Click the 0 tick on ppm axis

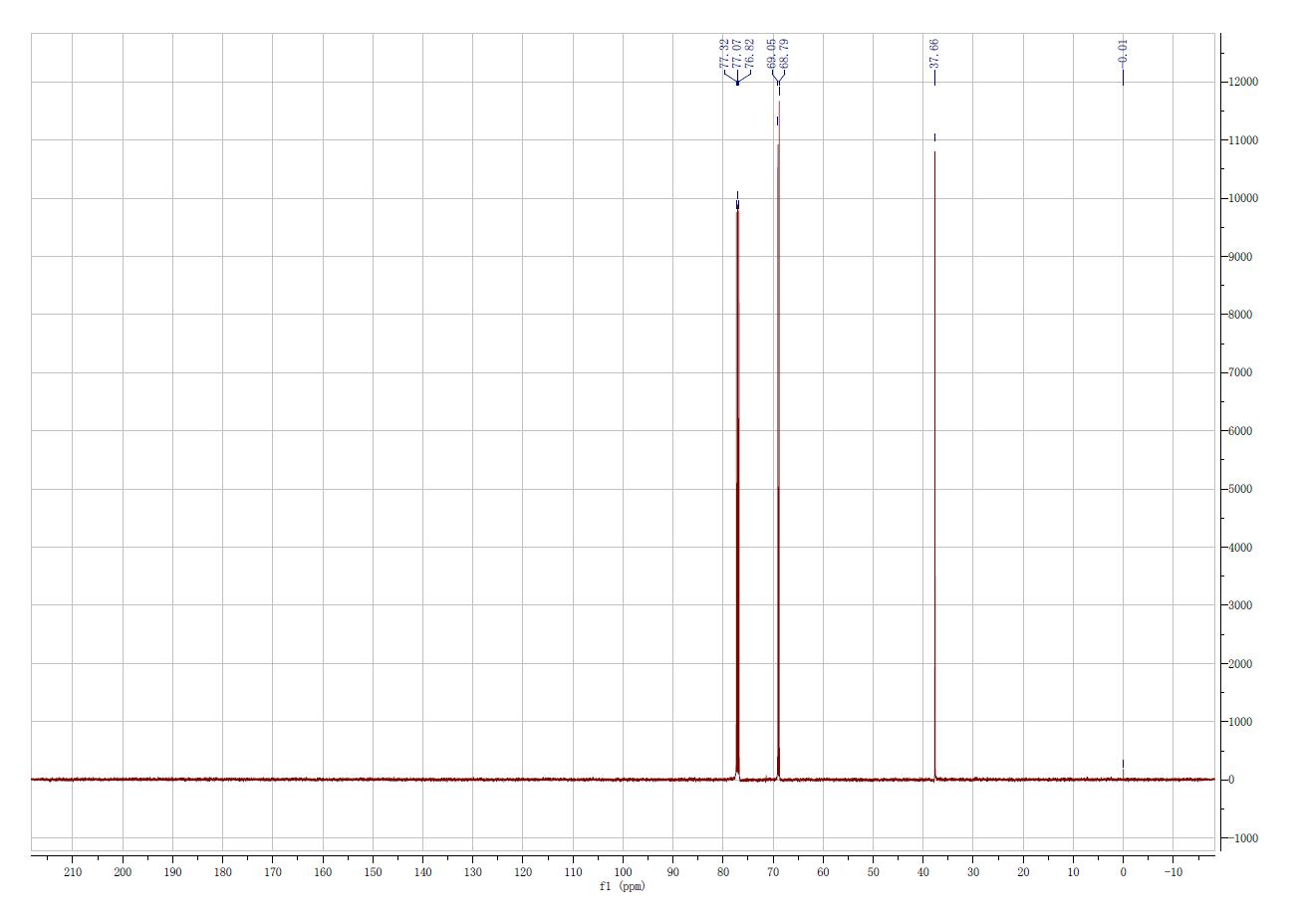tap(1123, 873)
